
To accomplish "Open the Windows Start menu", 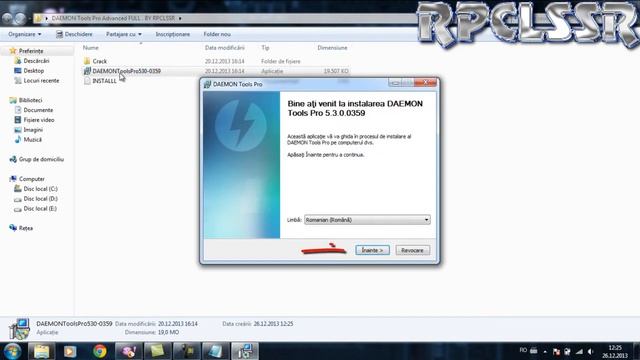I will (x=12, y=351).
